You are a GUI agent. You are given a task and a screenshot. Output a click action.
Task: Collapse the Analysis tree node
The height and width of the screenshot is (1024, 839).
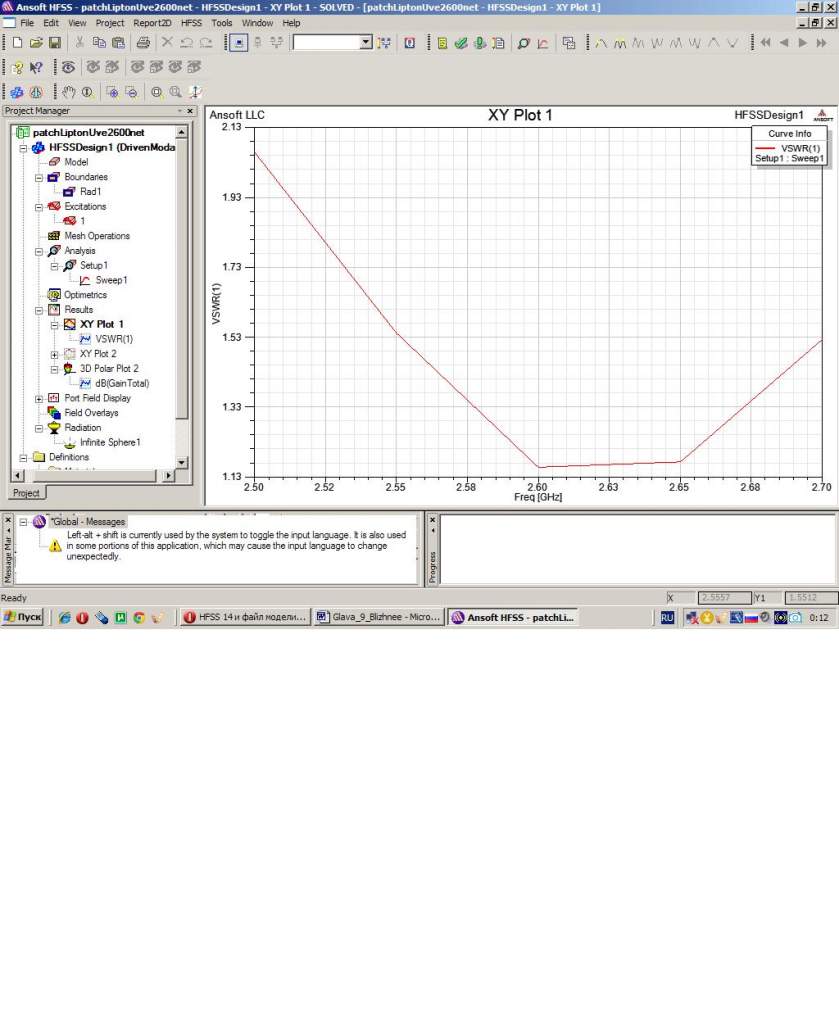tap(39, 251)
